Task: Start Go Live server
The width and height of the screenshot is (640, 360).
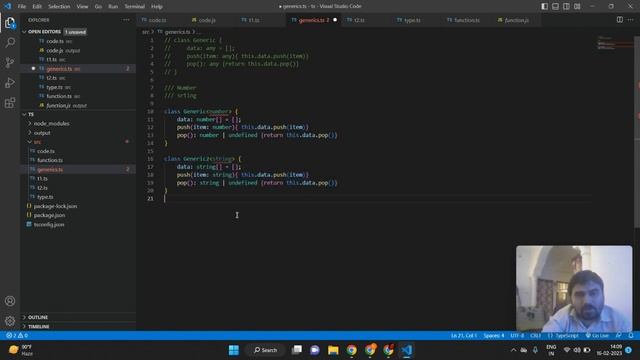Action: [597, 336]
